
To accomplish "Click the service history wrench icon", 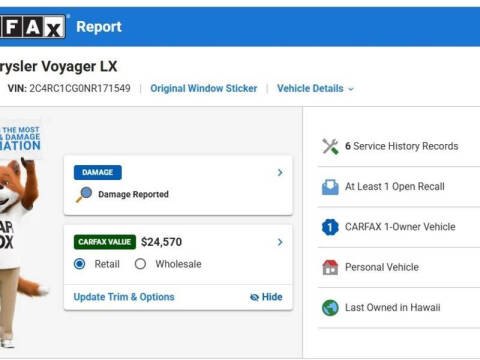I will click(x=330, y=146).
